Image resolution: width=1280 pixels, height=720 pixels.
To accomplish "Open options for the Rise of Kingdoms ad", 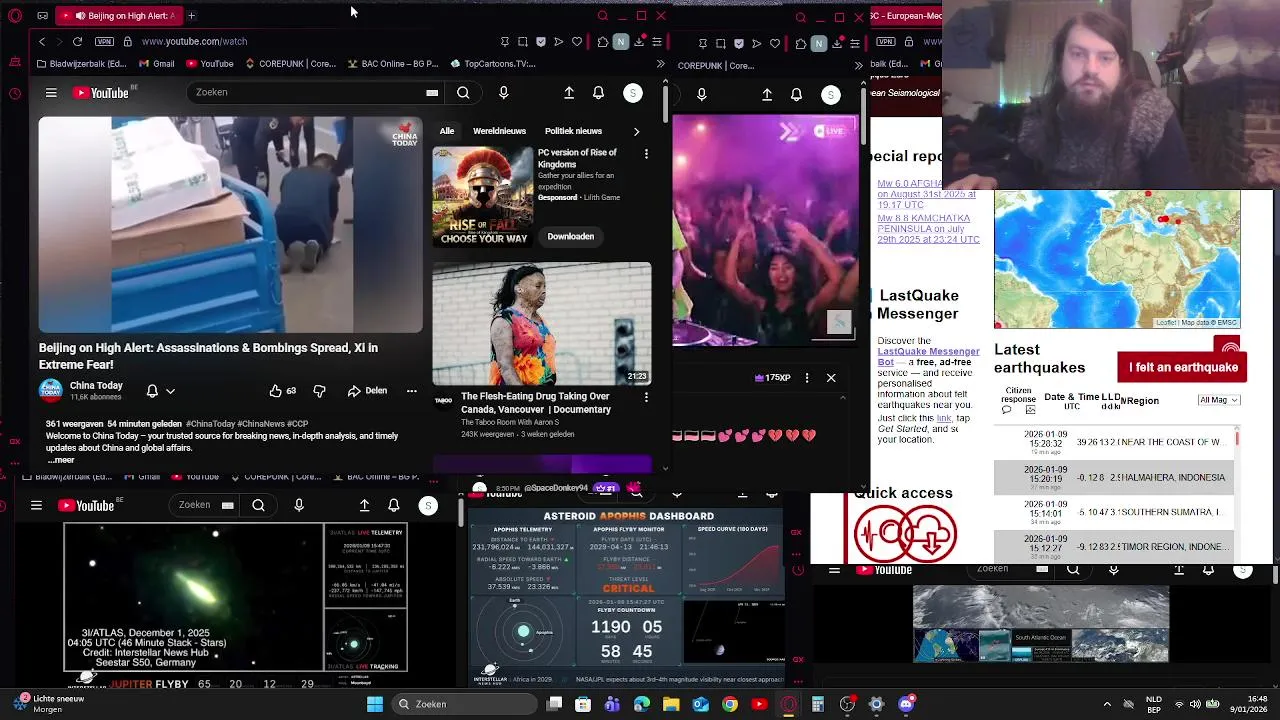I will click(x=646, y=154).
